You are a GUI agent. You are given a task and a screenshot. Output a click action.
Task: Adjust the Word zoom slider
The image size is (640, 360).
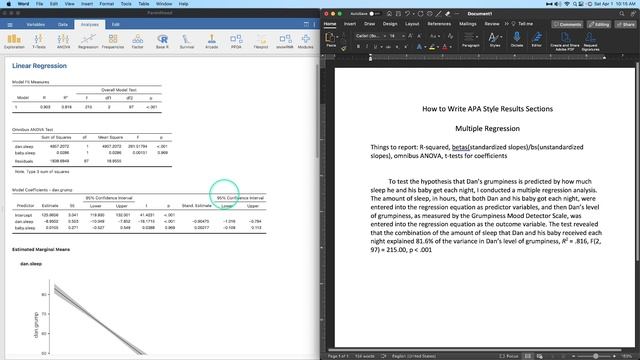pyautogui.click(x=595, y=356)
